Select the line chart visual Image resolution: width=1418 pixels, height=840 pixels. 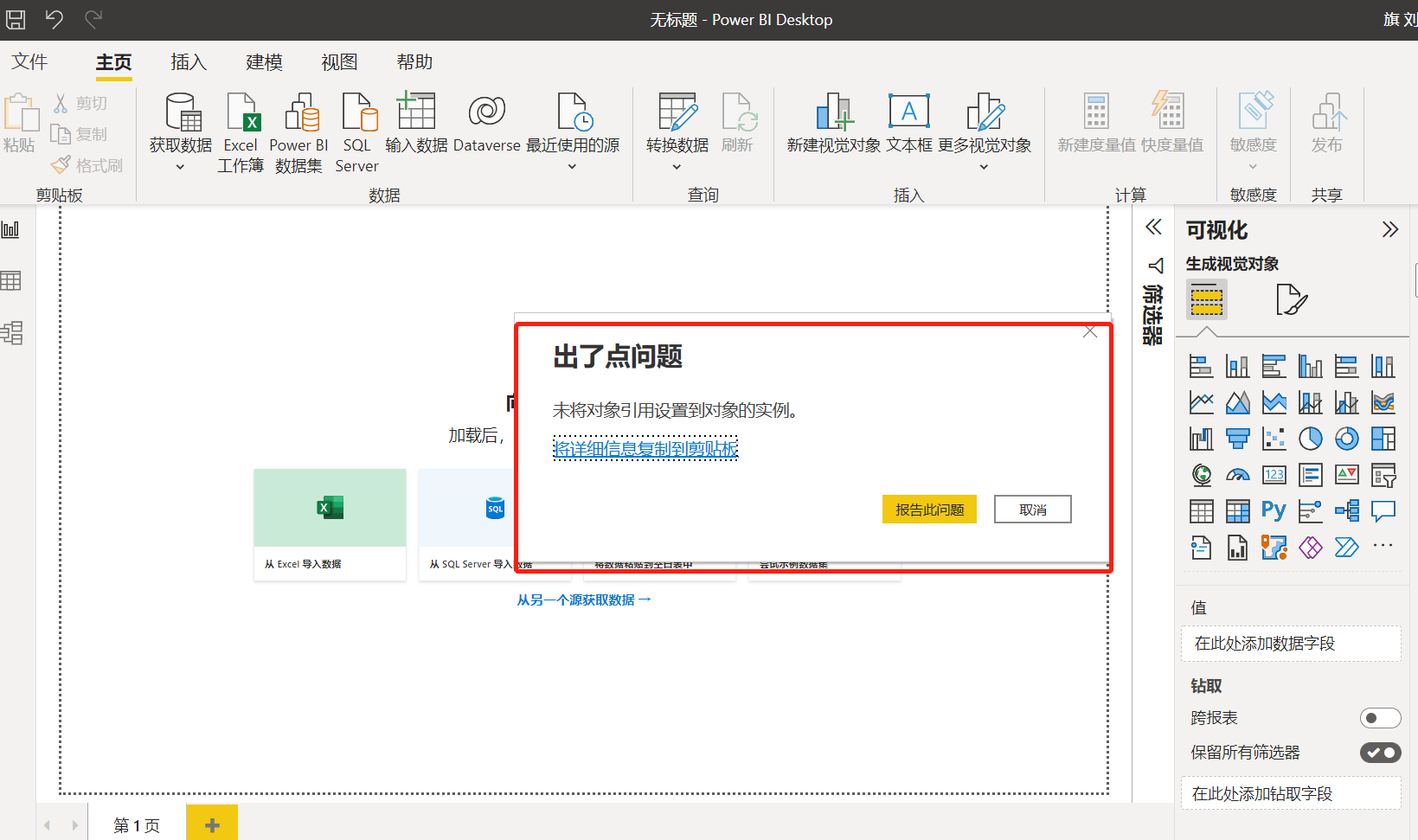1201,402
